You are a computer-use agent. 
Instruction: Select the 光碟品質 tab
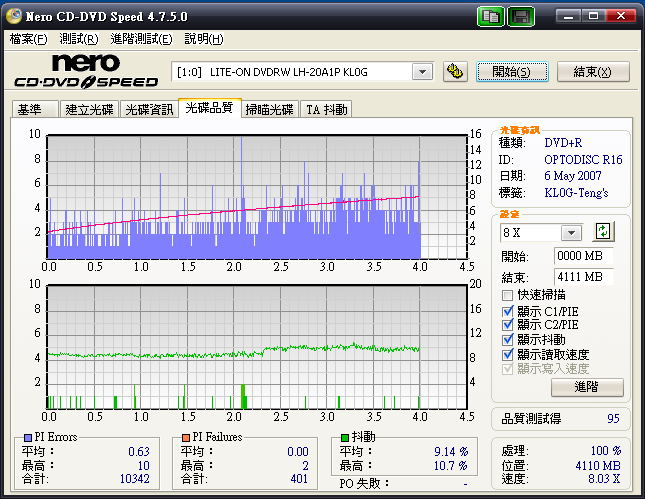click(209, 108)
